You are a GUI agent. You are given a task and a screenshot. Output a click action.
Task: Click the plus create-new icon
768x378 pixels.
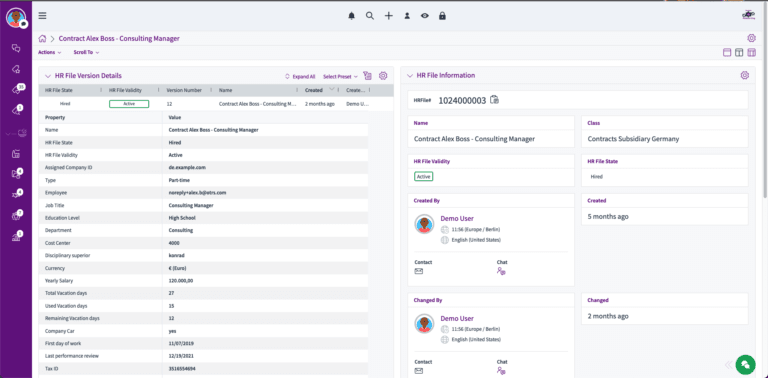[388, 16]
